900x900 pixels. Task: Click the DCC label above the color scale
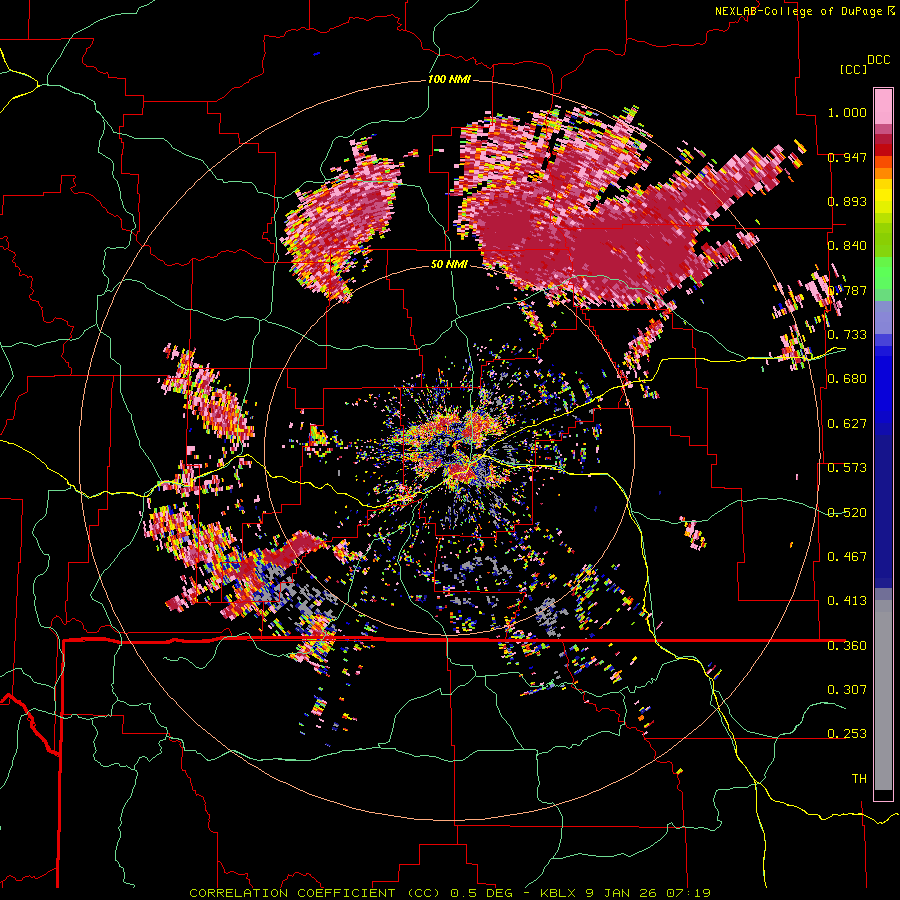pyautogui.click(x=879, y=60)
